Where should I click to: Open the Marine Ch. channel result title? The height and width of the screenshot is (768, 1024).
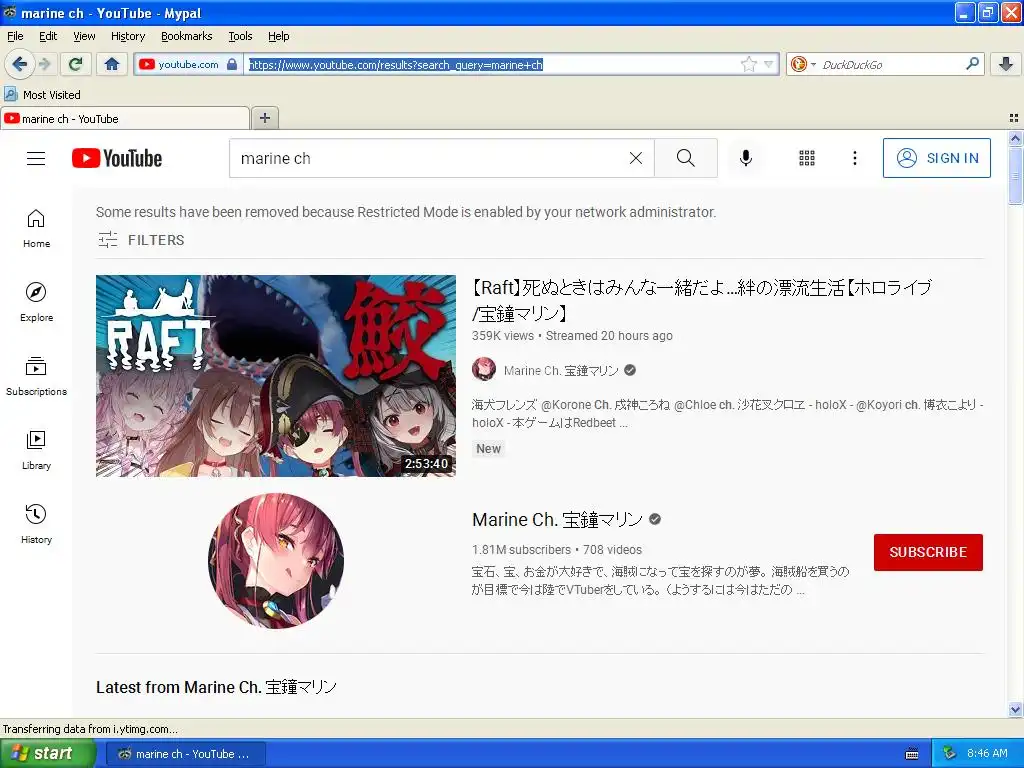[557, 519]
